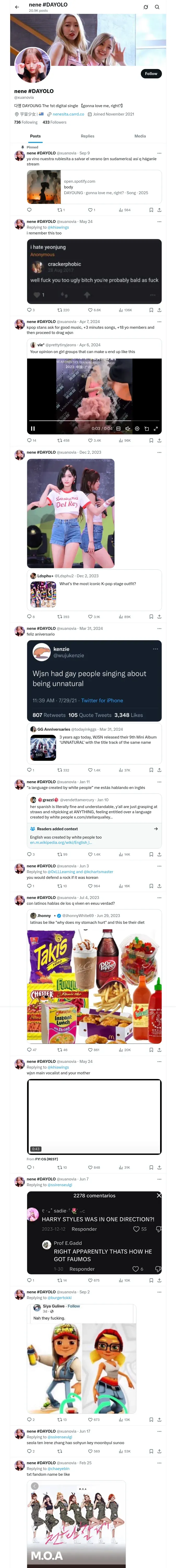Go back using the top arrow
The image size is (176, 1568).
(17, 7)
